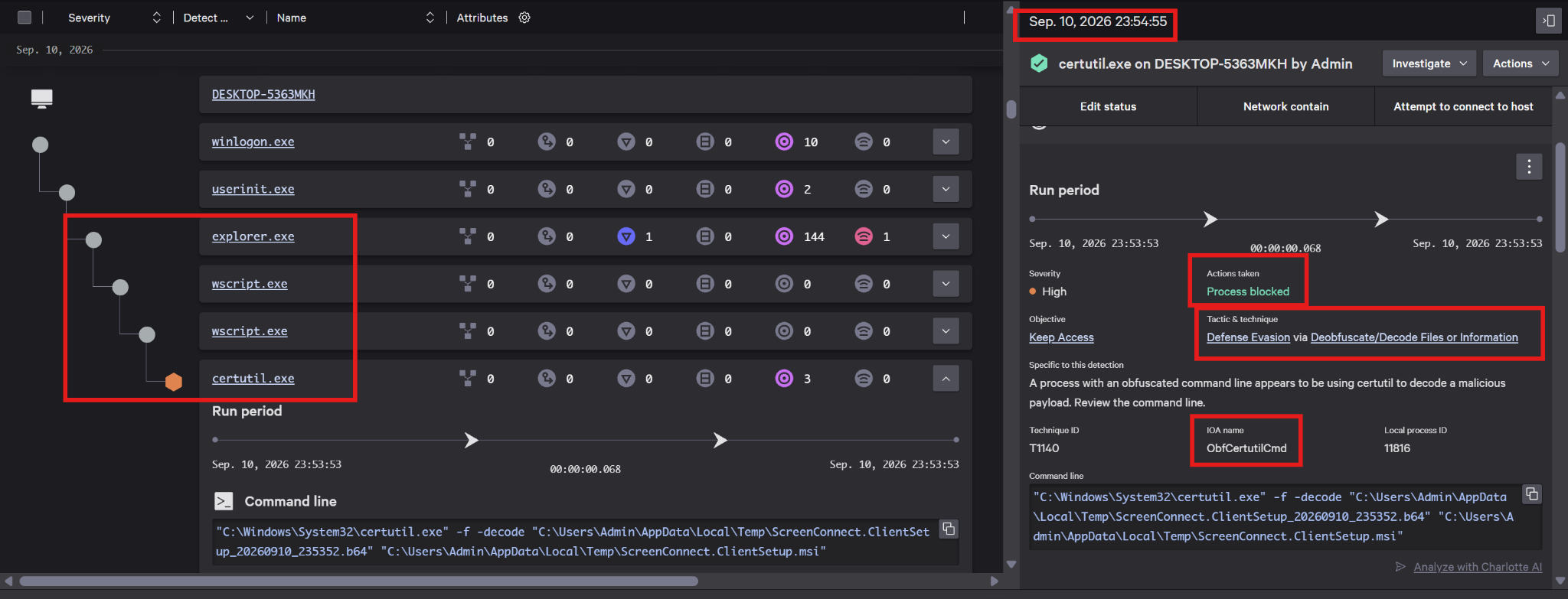Screen dimensions: 1568x599
Task: Click explorer.exe registry target icon showing 144
Action: (784, 236)
